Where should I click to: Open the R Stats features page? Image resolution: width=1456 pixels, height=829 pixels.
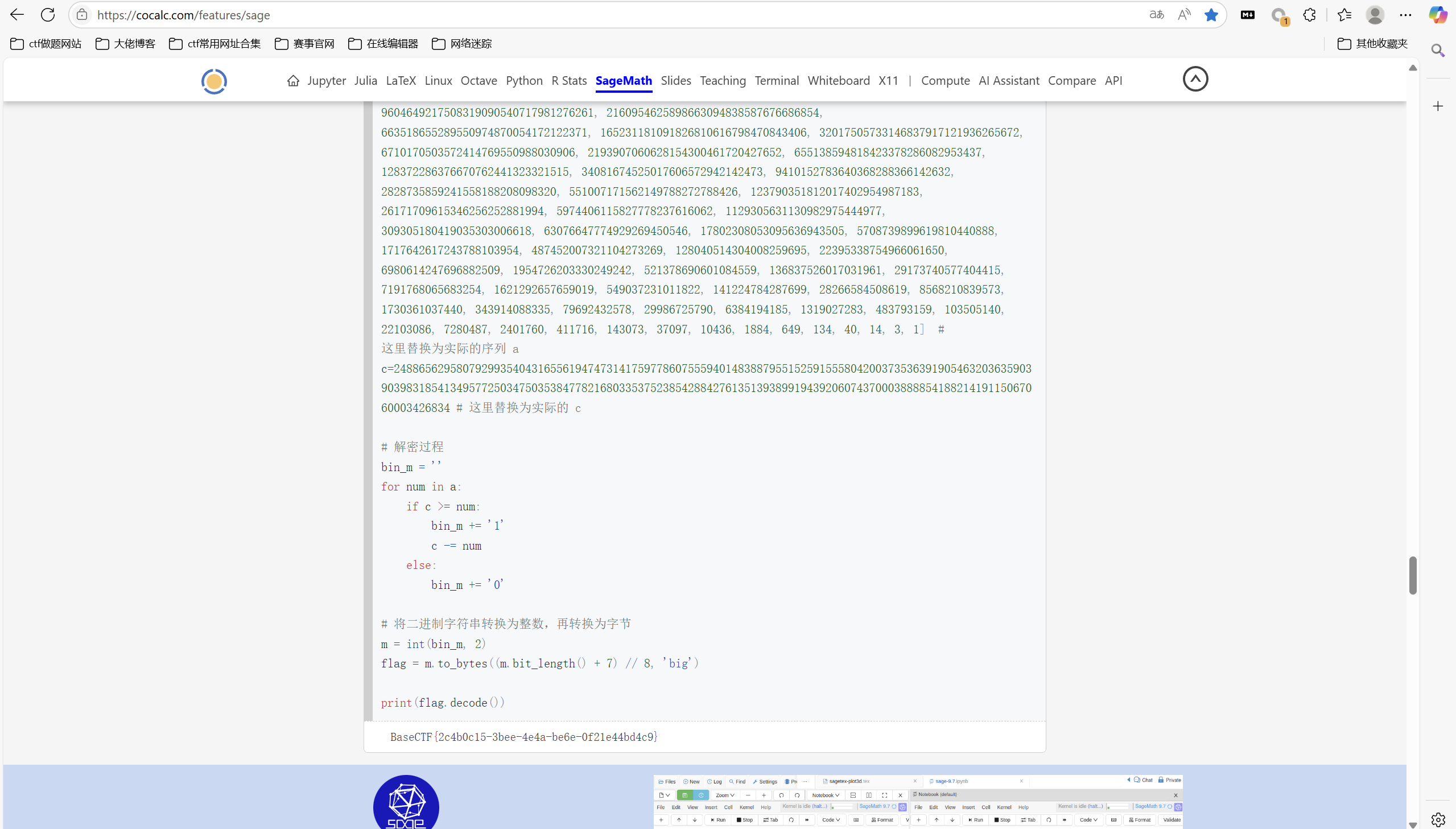568,81
